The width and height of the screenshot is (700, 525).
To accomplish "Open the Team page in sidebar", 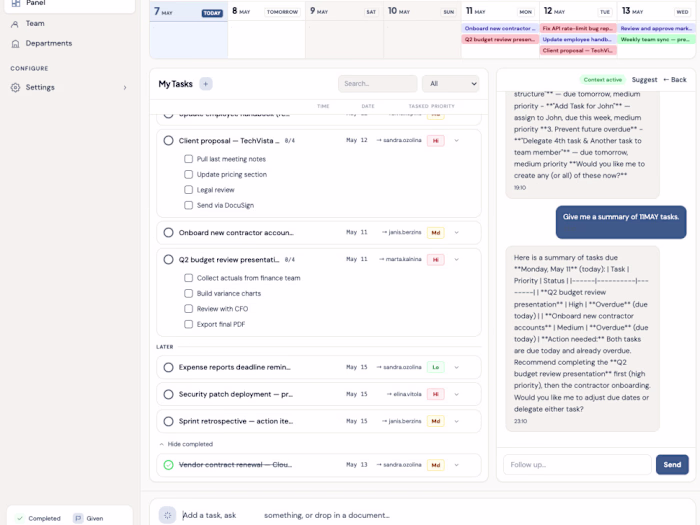I will point(35,23).
